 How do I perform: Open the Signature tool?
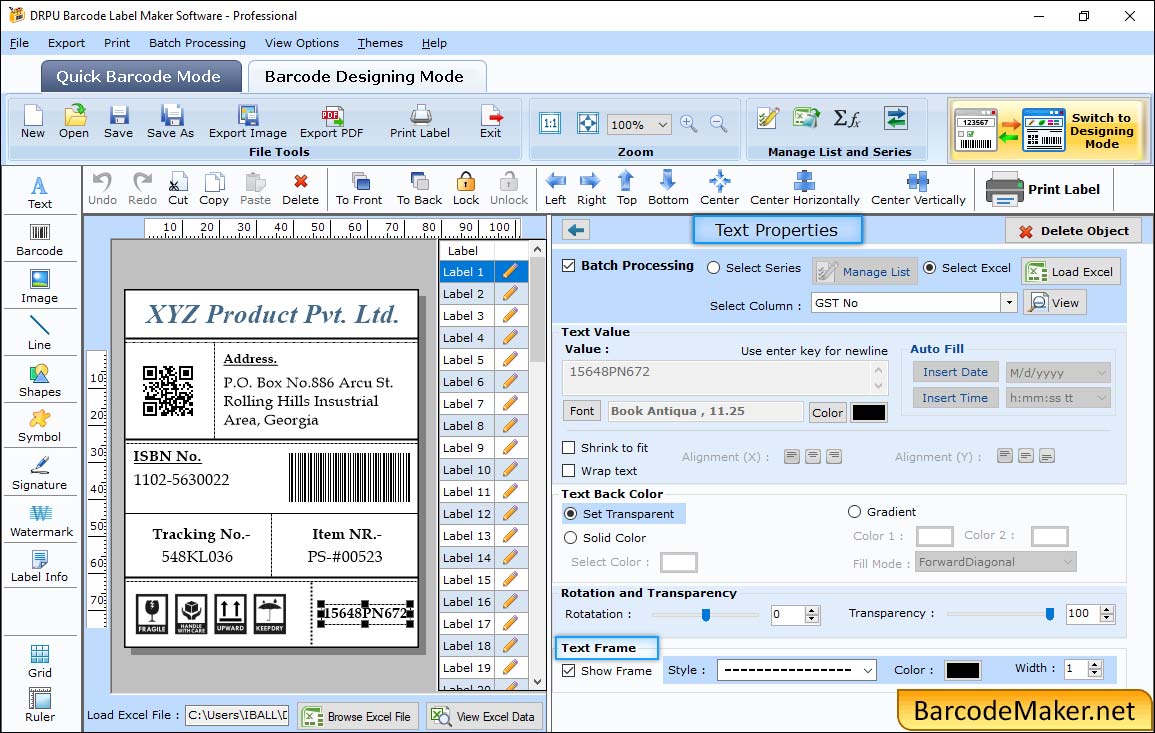(x=40, y=473)
